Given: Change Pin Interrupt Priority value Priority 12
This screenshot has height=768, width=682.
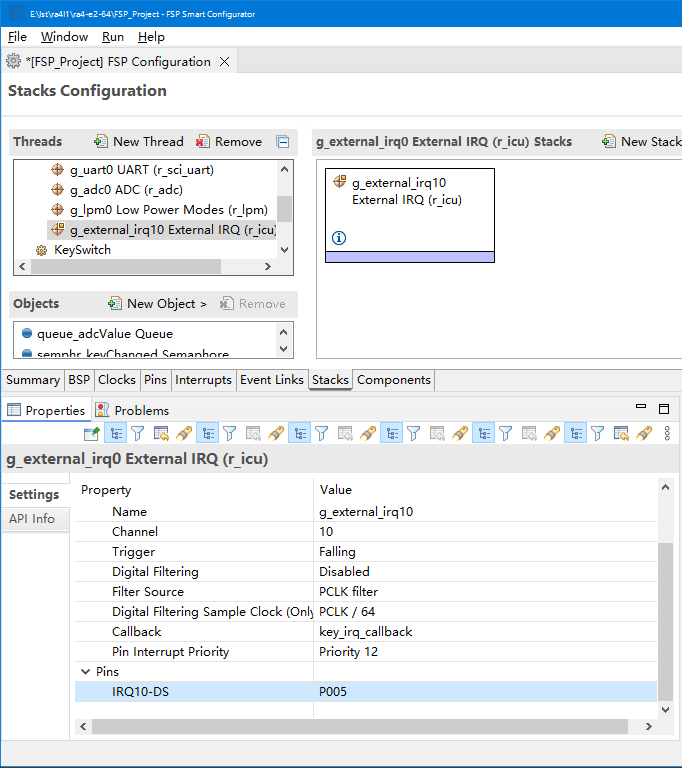Looking at the screenshot, I should click(x=485, y=652).
